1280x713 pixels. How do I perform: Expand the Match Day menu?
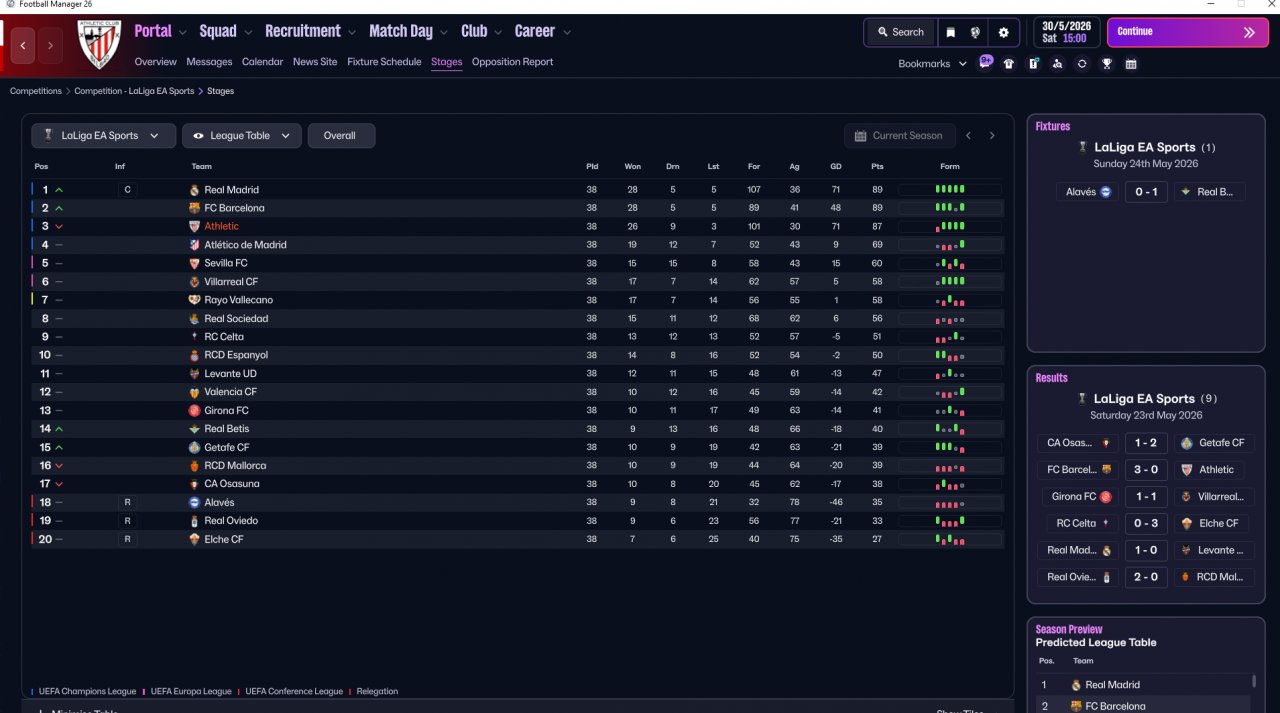tap(408, 31)
